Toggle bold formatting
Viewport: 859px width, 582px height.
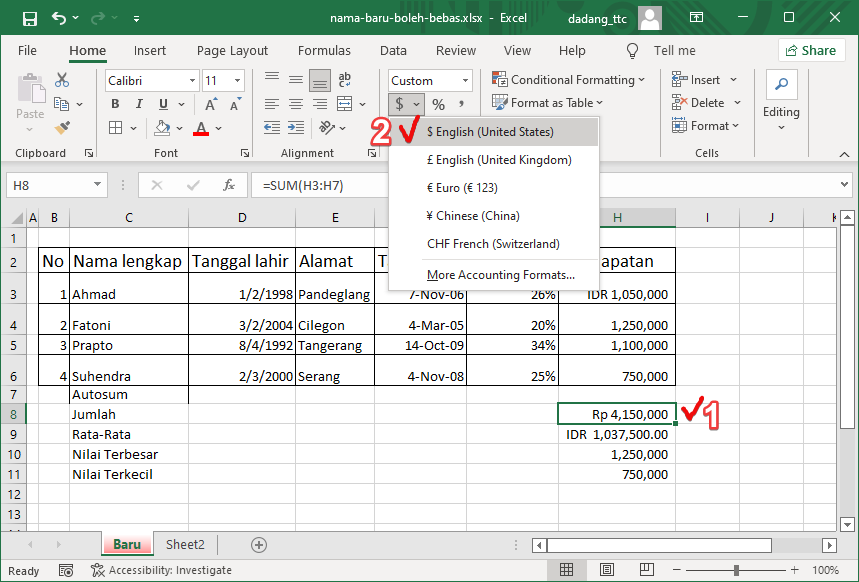114,103
